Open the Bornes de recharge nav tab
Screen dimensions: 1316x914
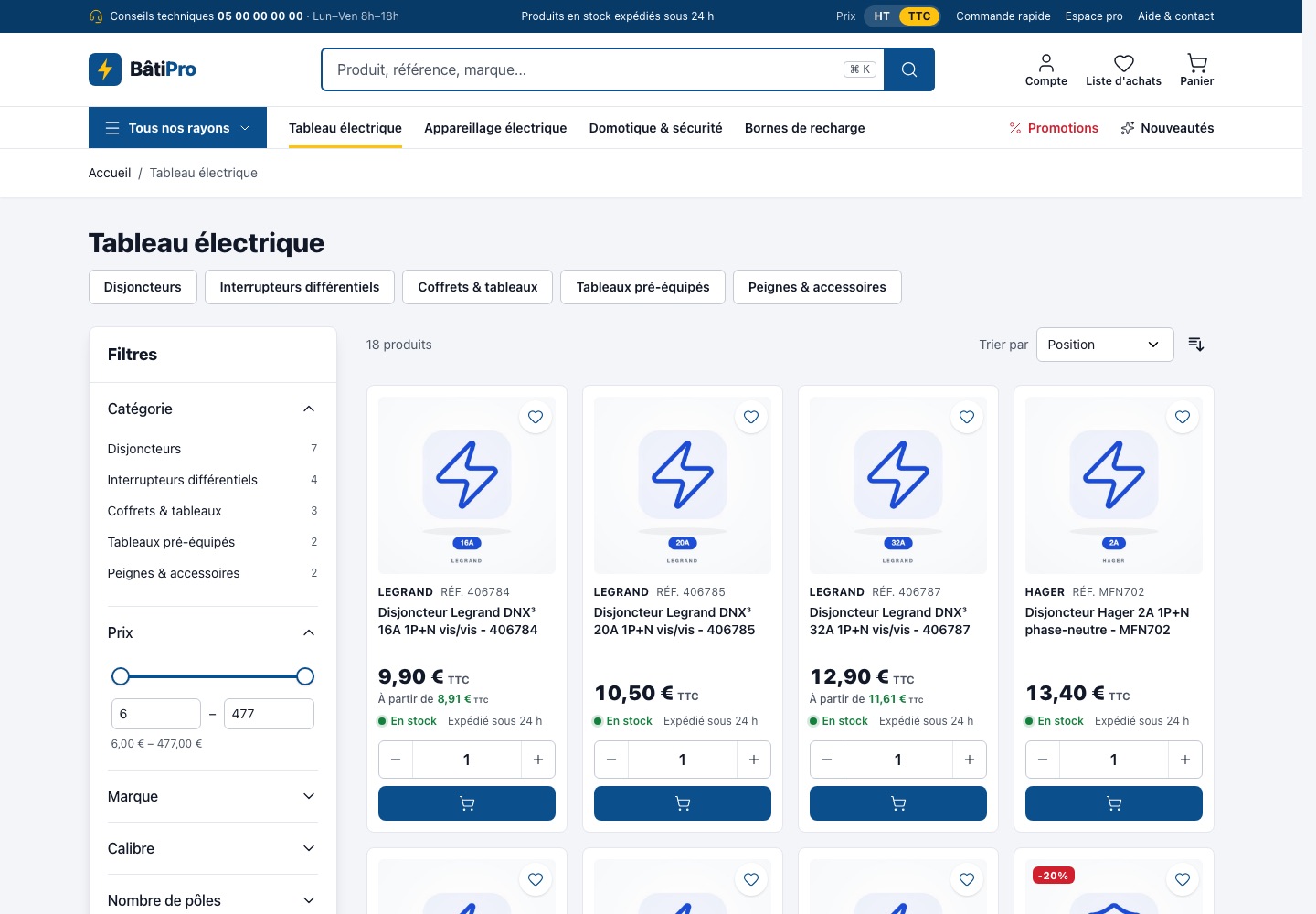click(x=805, y=128)
